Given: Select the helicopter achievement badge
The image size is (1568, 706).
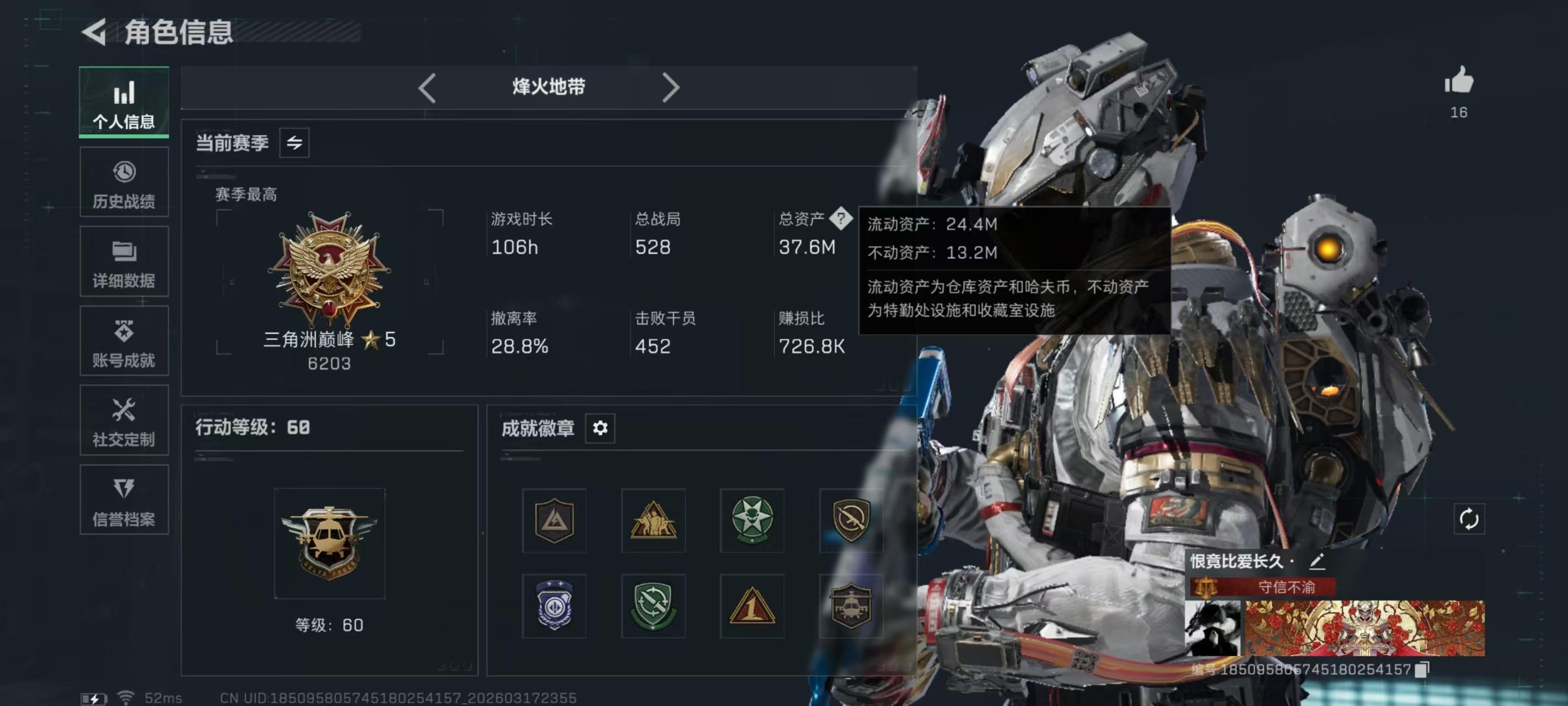Looking at the screenshot, I should (850, 606).
